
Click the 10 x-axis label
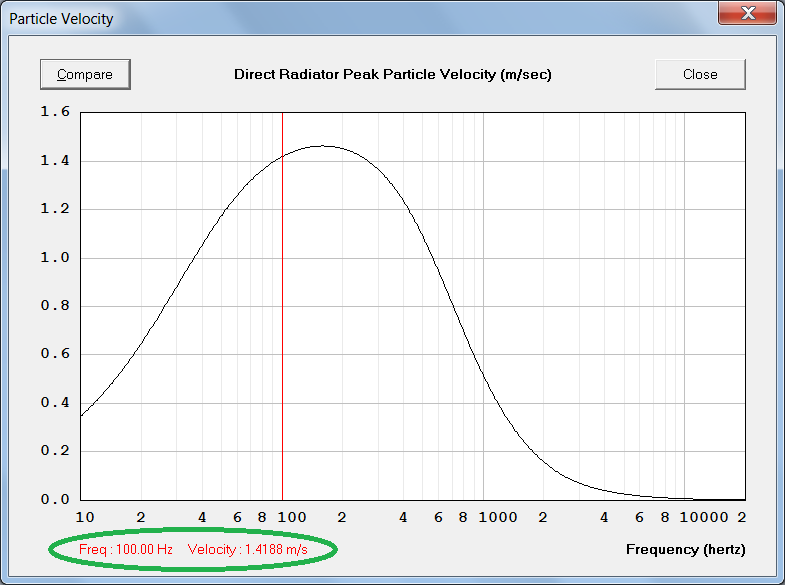(x=85, y=517)
